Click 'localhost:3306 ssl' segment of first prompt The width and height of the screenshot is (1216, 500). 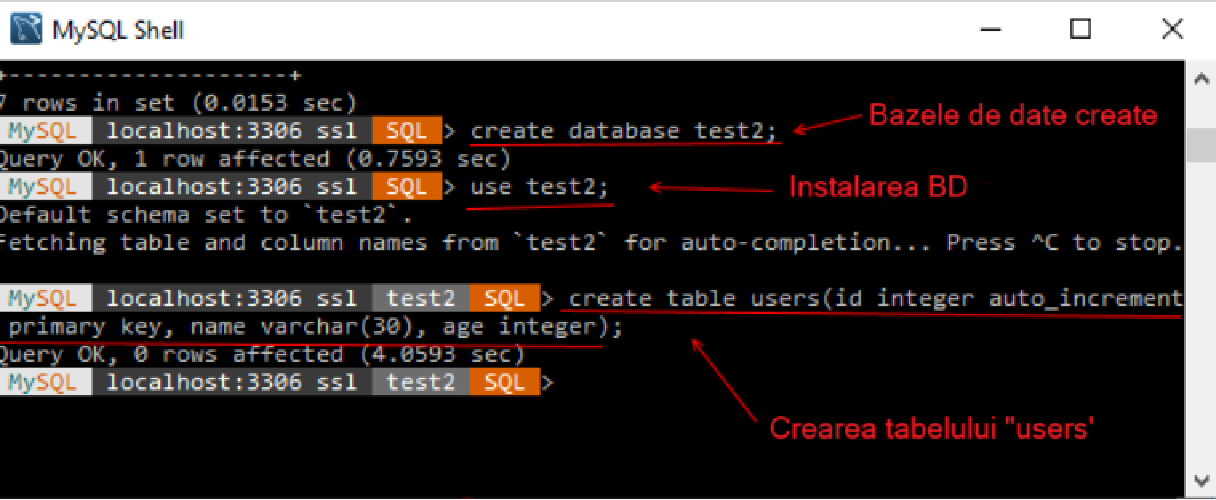click(232, 131)
